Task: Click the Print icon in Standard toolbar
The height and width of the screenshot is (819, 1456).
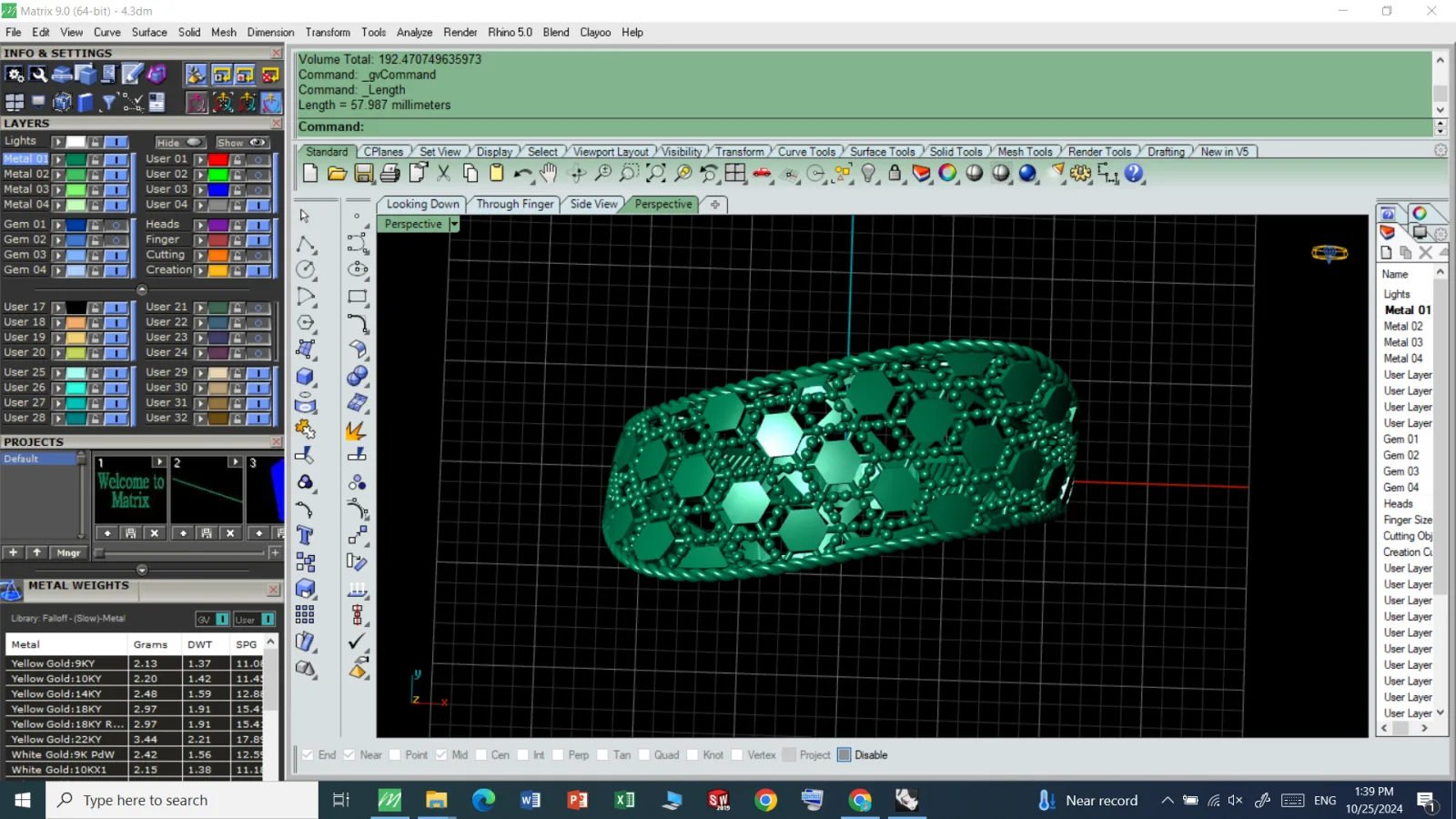Action: tap(390, 173)
